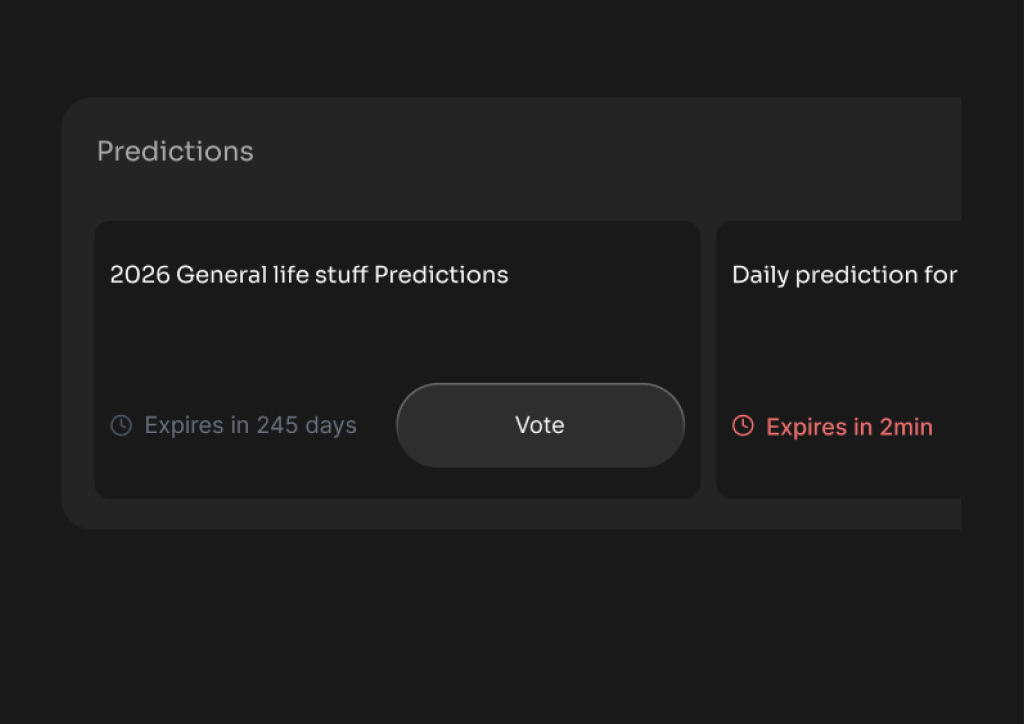
Task: Click "2min" in the red expiry text
Action: 906,428
